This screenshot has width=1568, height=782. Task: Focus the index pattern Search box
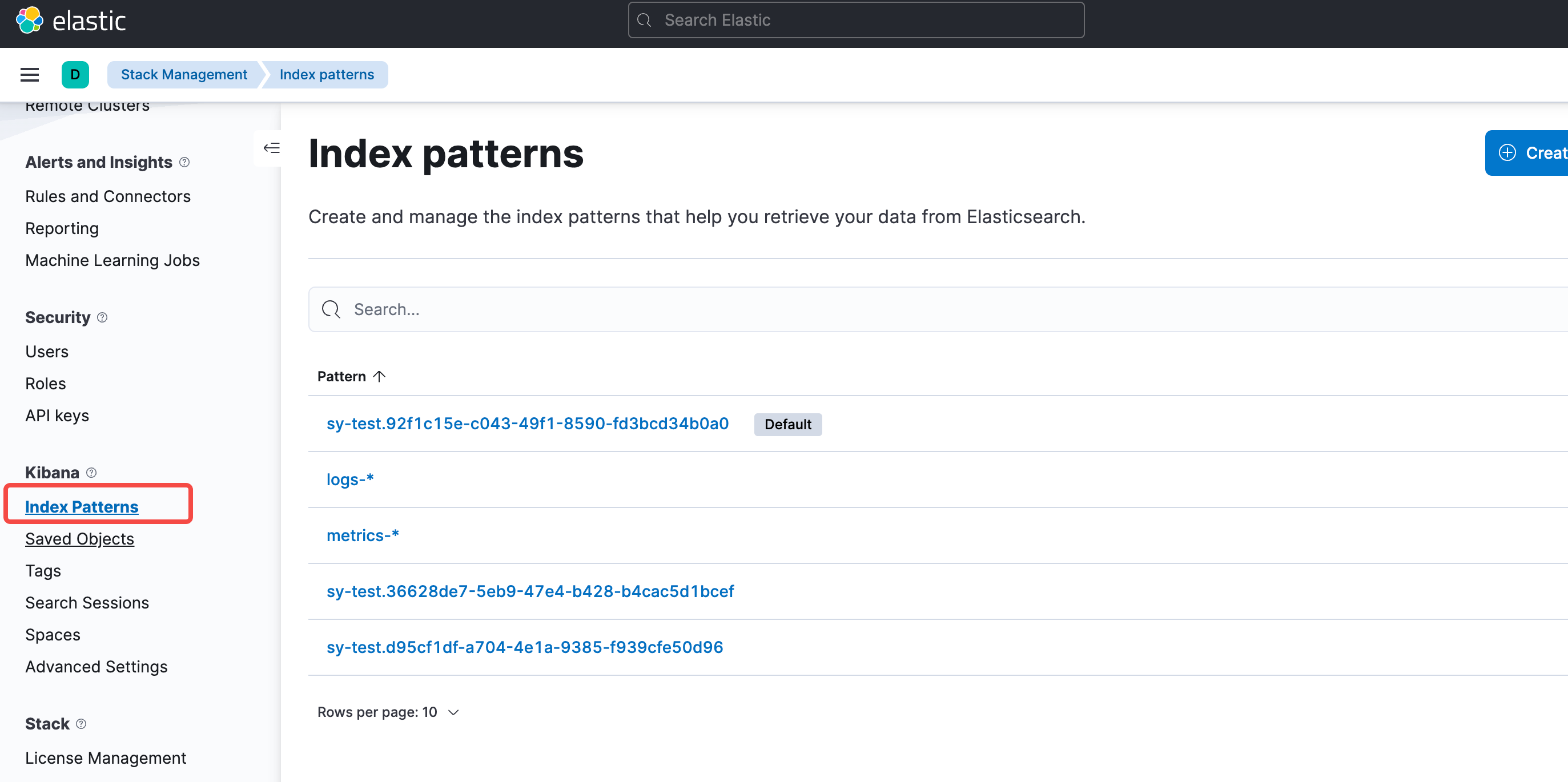pyautogui.click(x=852, y=310)
